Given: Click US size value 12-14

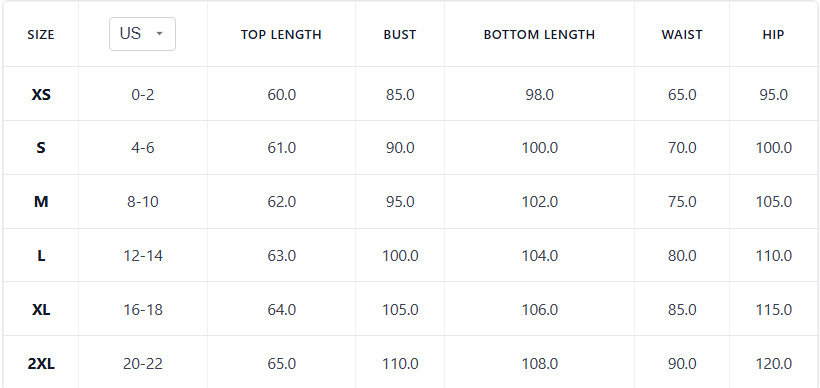Looking at the screenshot, I should point(143,256).
